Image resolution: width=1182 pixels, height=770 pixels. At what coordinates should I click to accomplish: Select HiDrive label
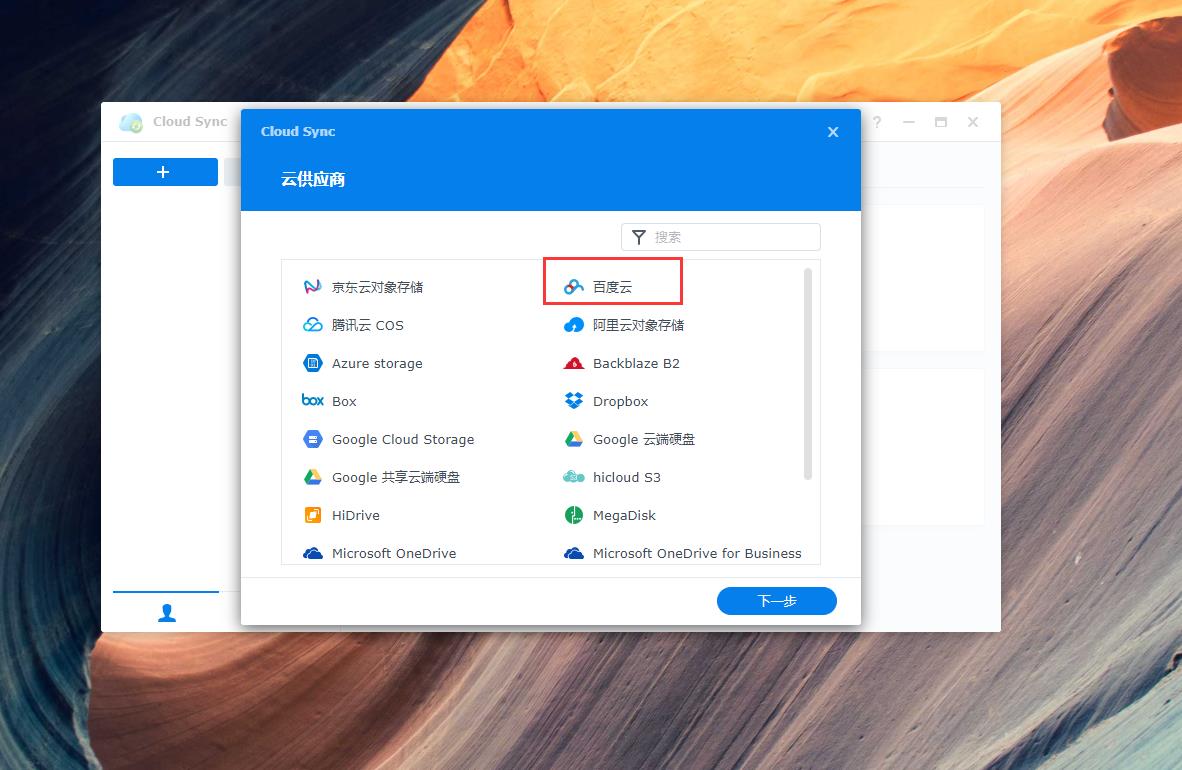click(x=356, y=515)
